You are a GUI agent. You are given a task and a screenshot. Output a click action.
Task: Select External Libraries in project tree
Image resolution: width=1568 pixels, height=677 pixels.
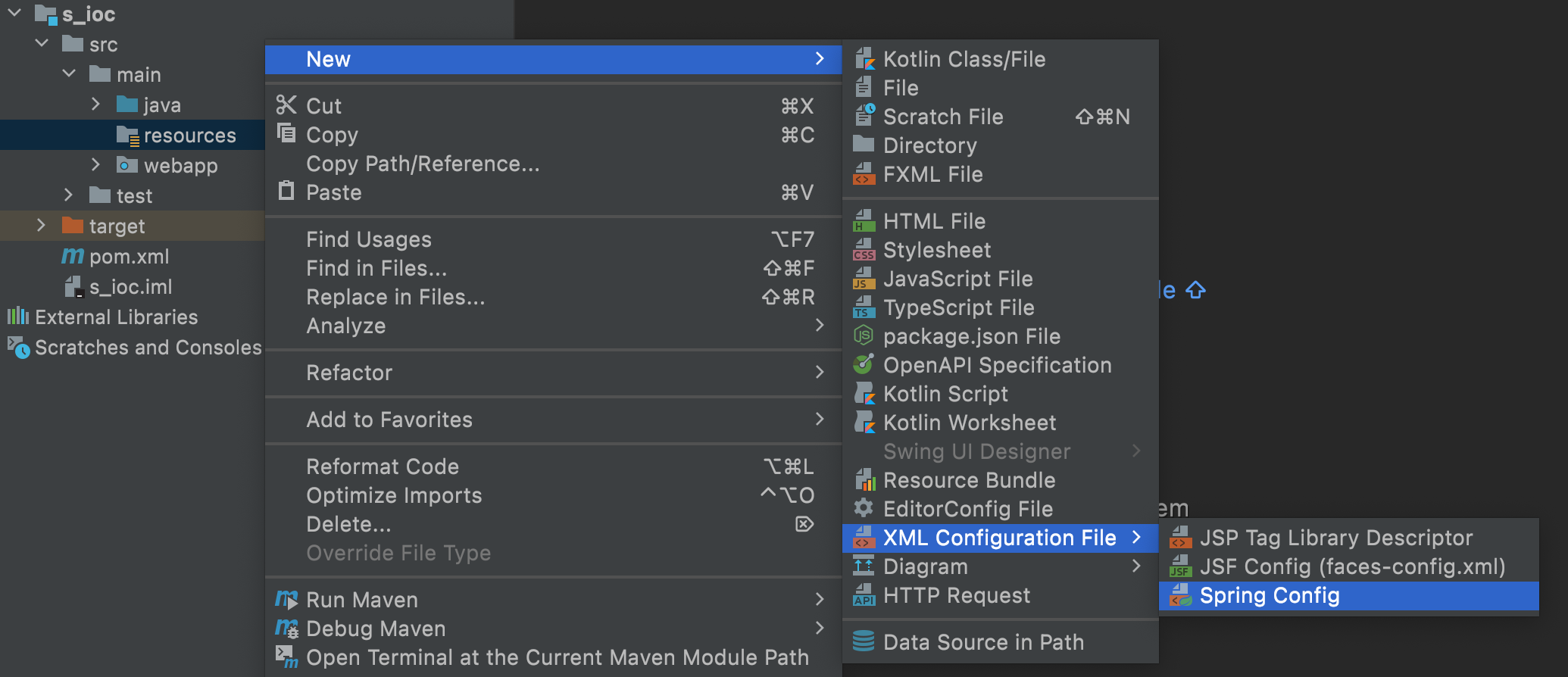[x=116, y=317]
